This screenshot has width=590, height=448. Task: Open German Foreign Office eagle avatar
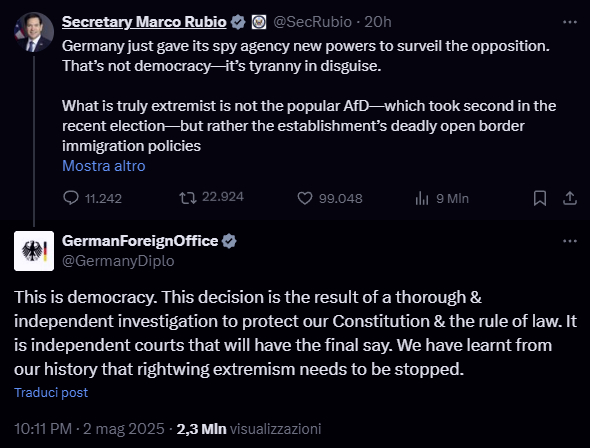click(x=34, y=251)
